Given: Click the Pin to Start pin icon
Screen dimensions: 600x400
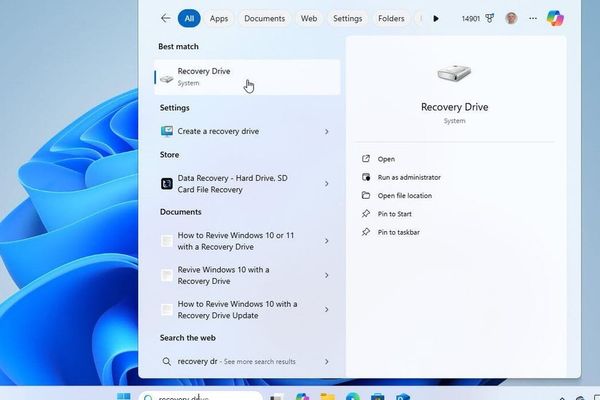Looking at the screenshot, I should [366, 214].
